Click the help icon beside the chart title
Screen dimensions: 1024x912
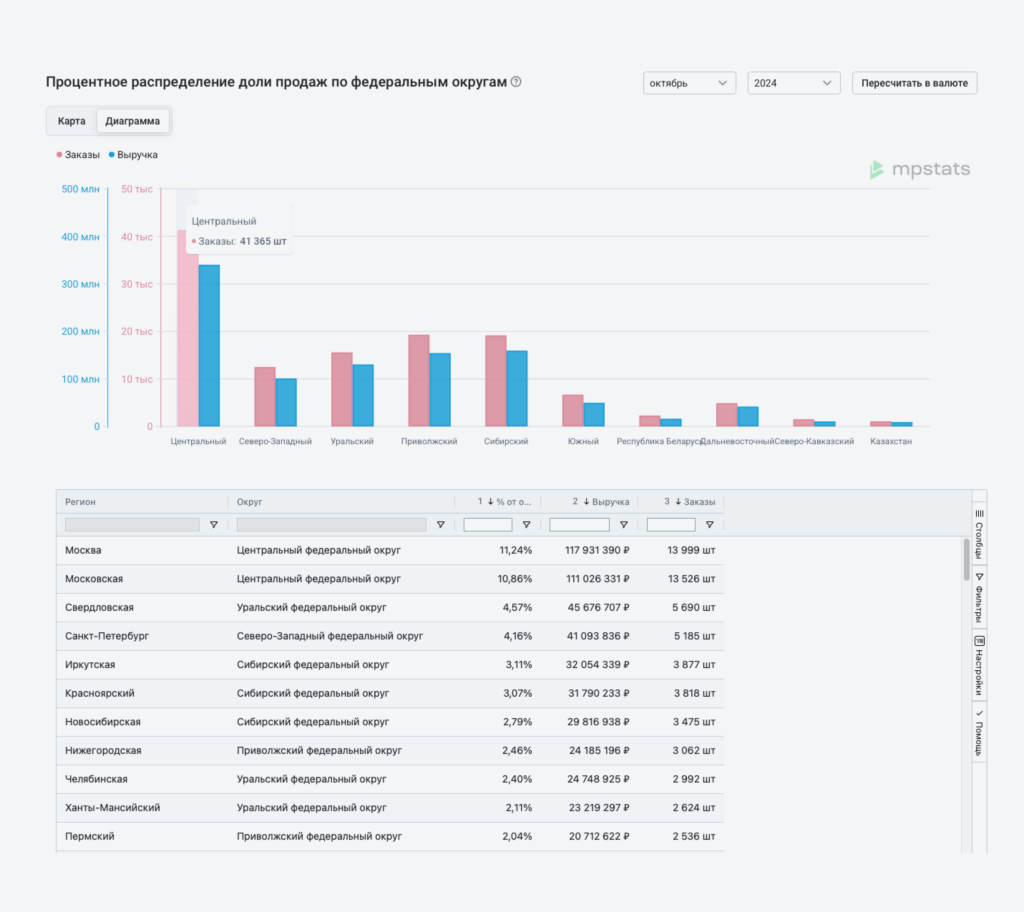[516, 82]
